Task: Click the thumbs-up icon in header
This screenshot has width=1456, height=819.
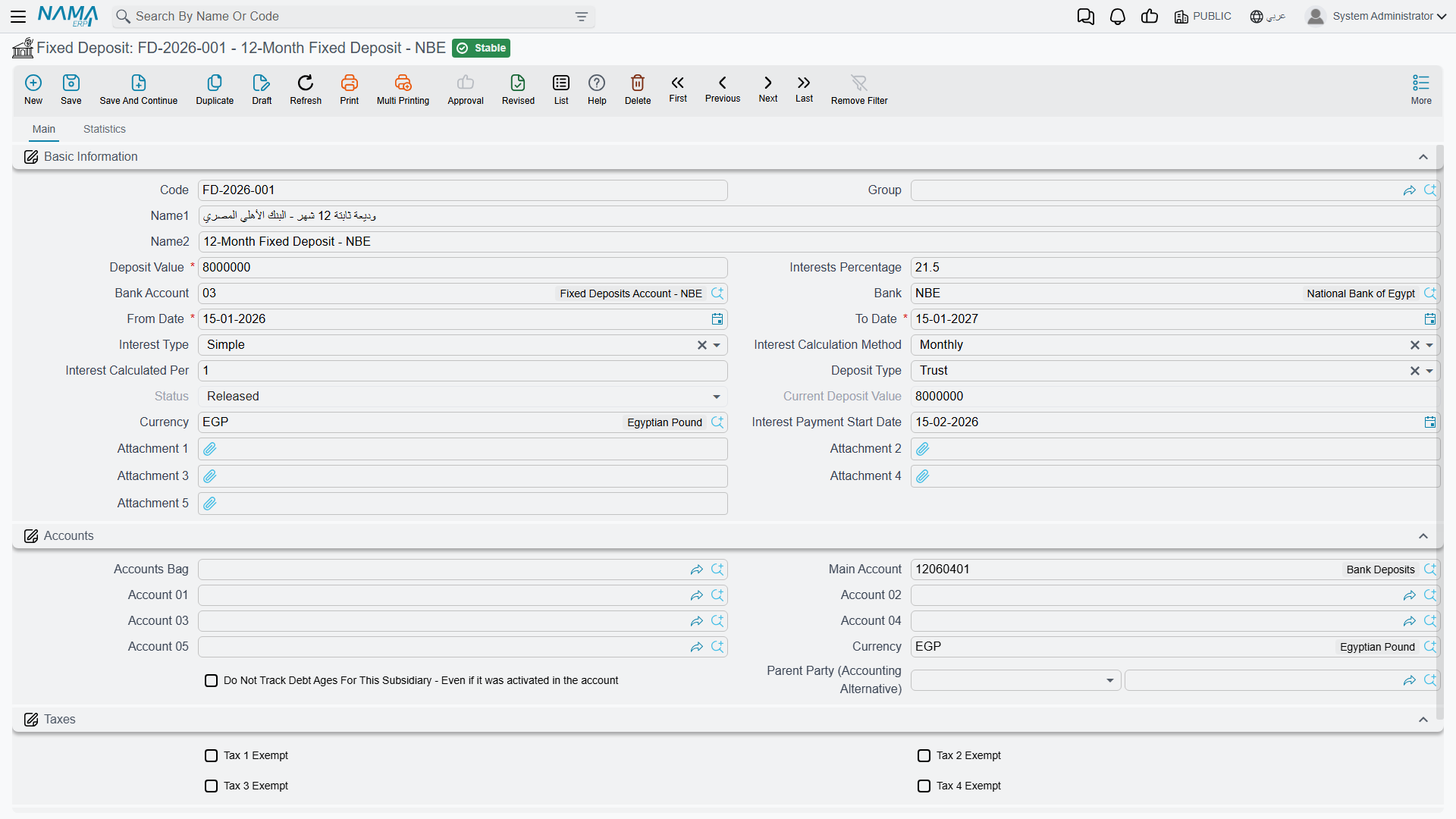Action: pyautogui.click(x=1150, y=17)
